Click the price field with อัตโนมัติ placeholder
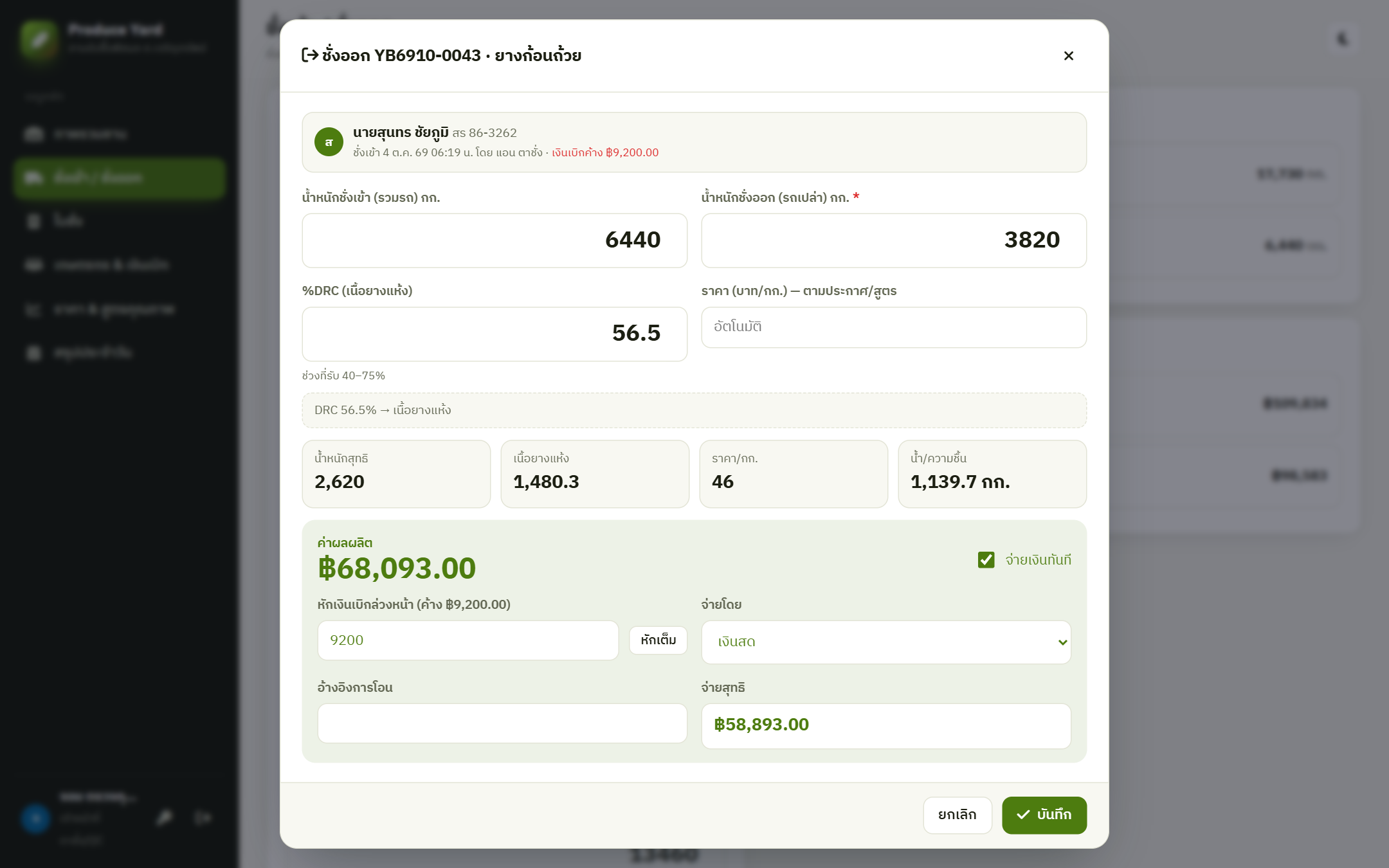The height and width of the screenshot is (868, 1389). [x=894, y=327]
